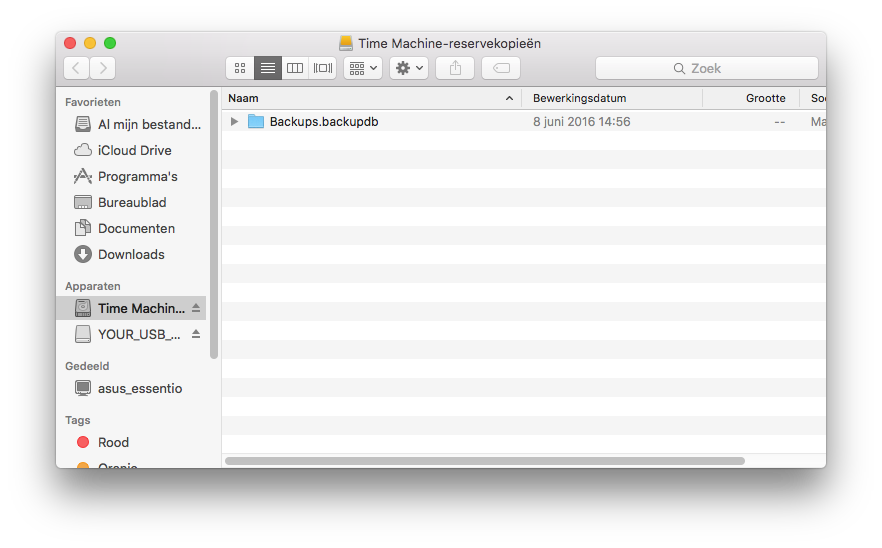Switch to icon view

tap(240, 68)
